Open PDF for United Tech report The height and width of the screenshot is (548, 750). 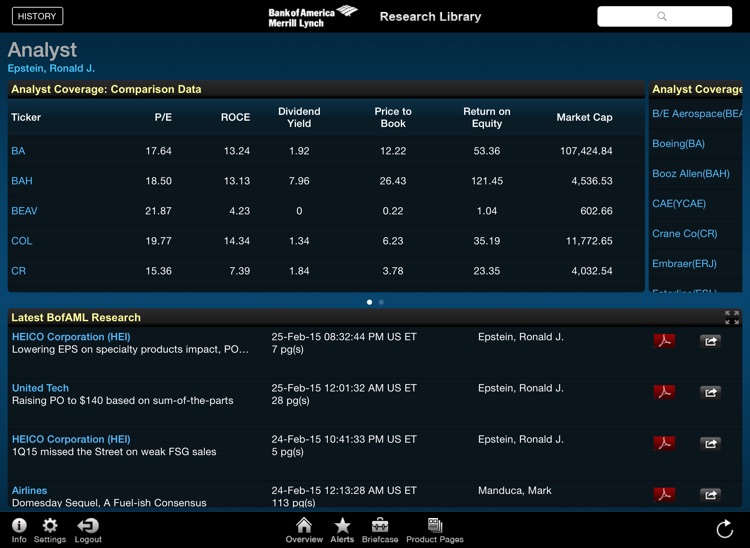(664, 392)
